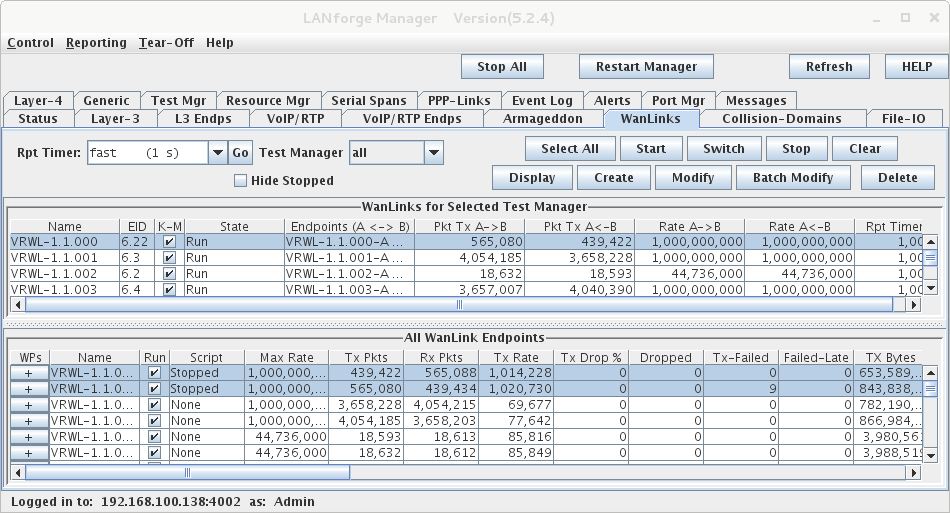
Task: Expand WPs plus for endpoint with Tx Pkts 18,593
Action: tap(29, 437)
